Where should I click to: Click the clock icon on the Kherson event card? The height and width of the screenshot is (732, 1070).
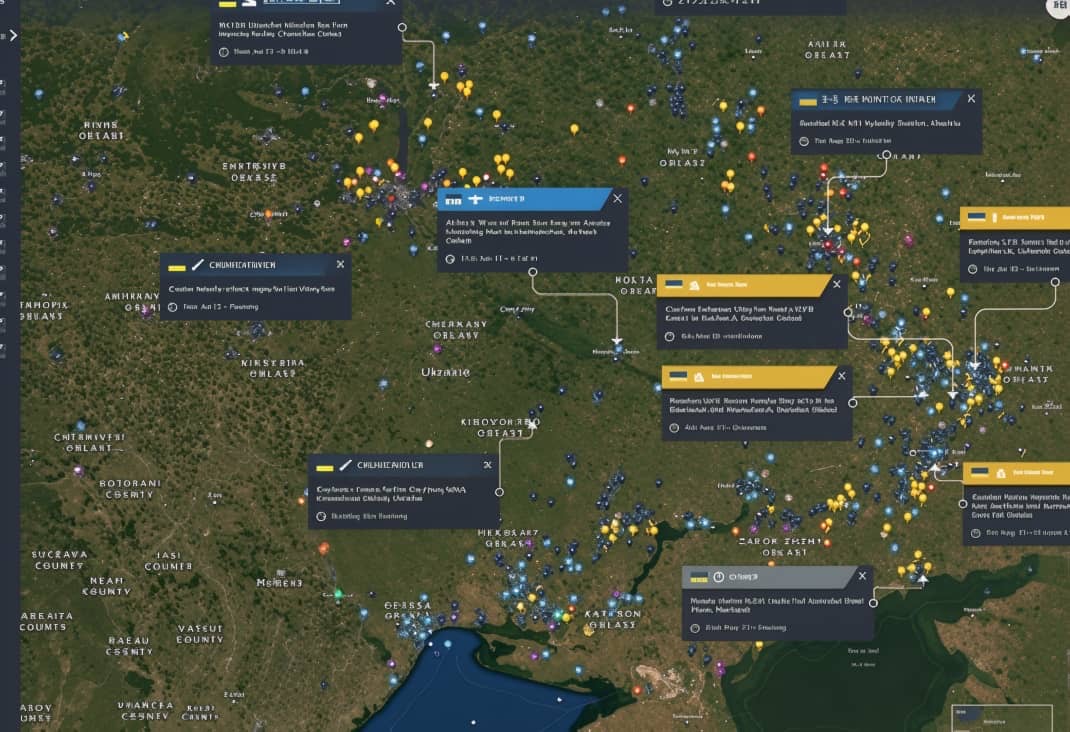coord(696,628)
